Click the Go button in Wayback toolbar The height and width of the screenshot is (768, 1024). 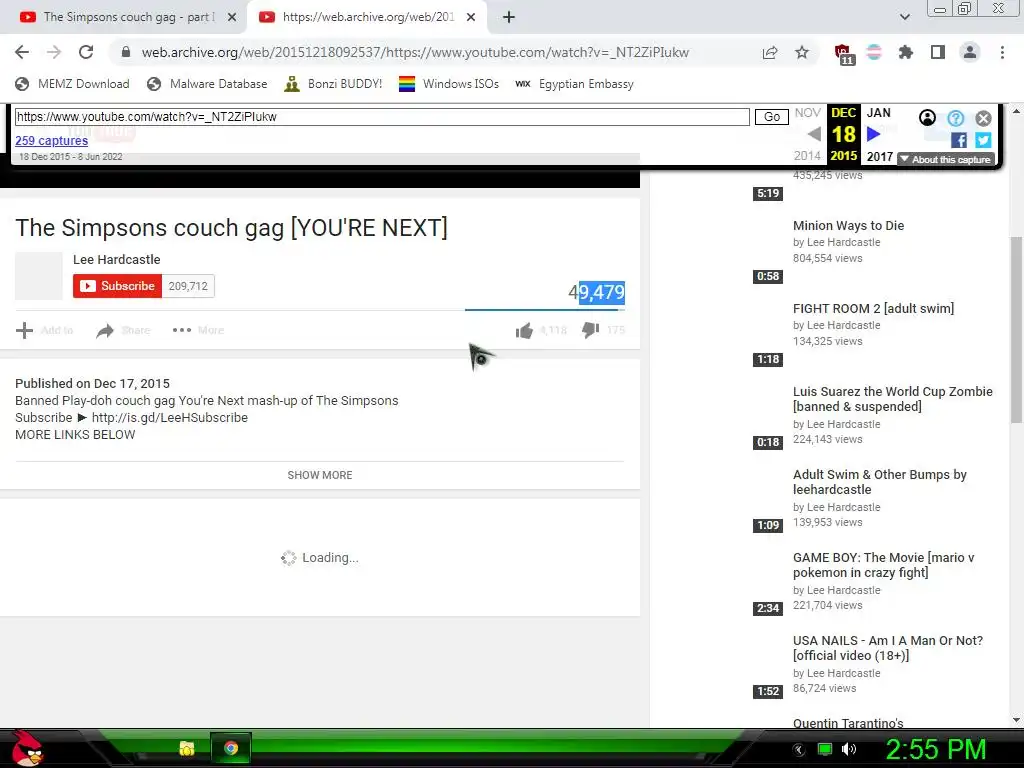[x=771, y=117]
